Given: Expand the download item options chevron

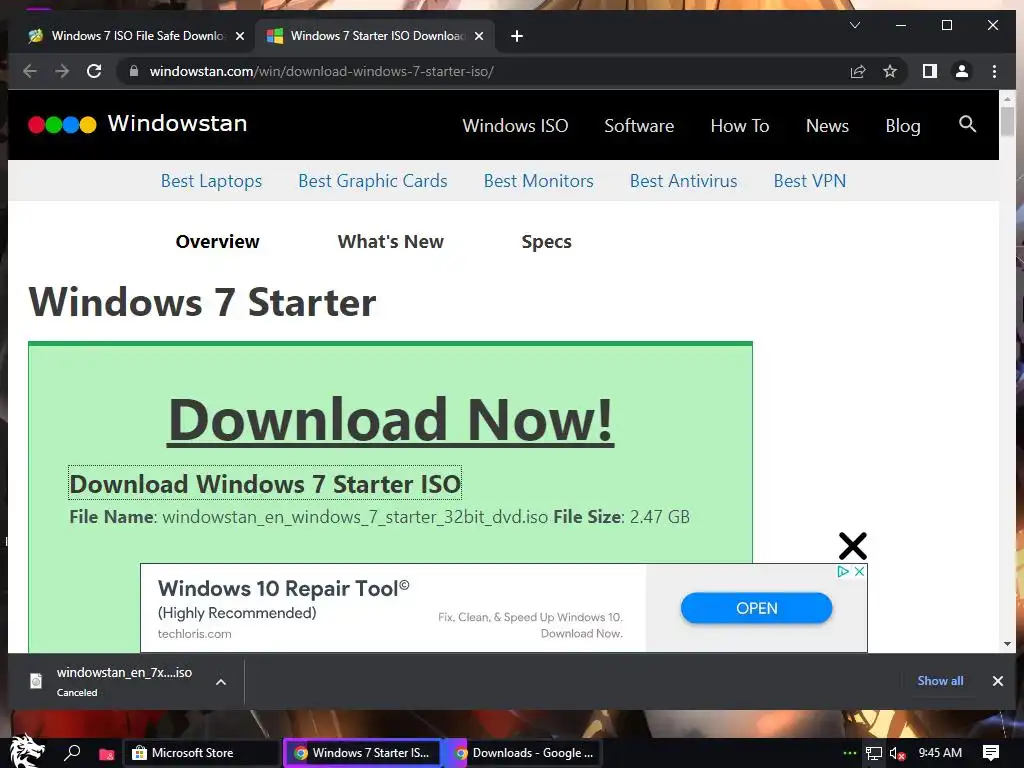Looking at the screenshot, I should point(221,682).
